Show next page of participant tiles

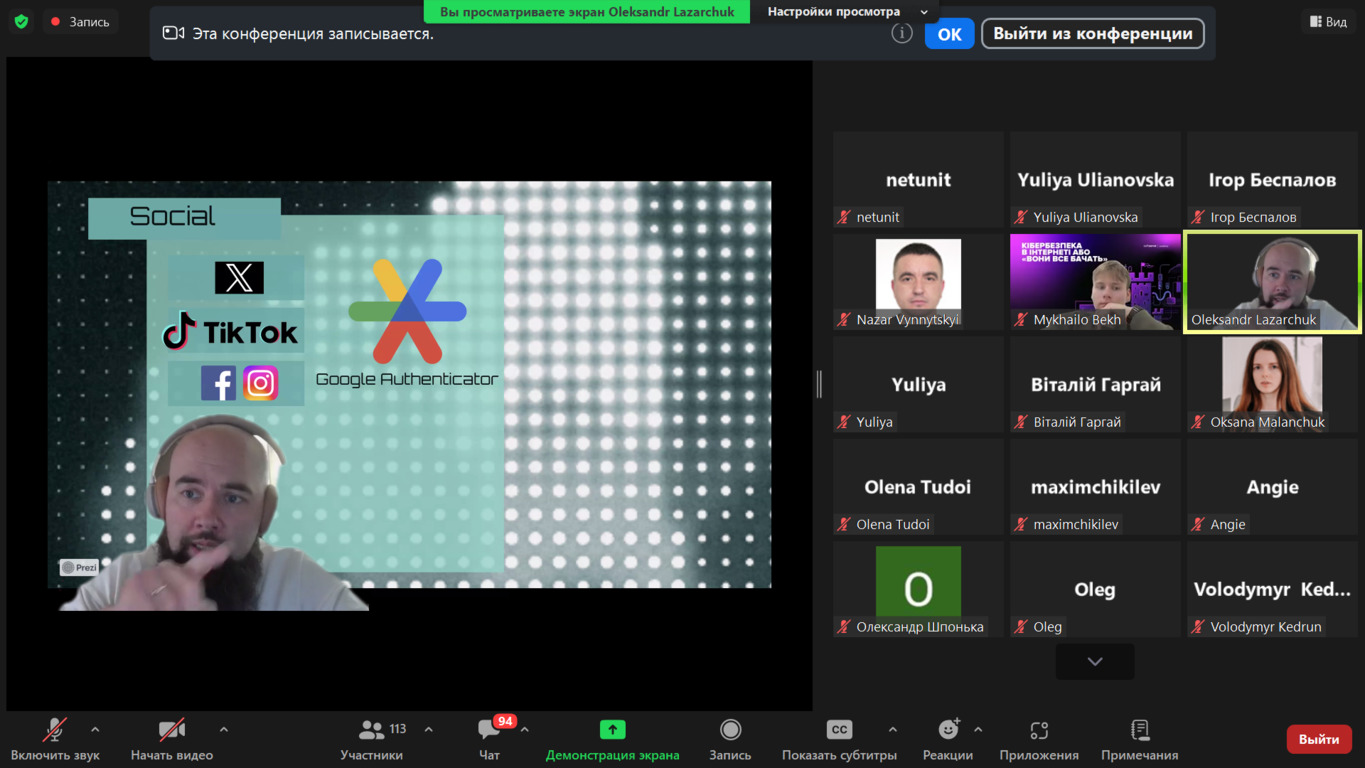click(1095, 661)
